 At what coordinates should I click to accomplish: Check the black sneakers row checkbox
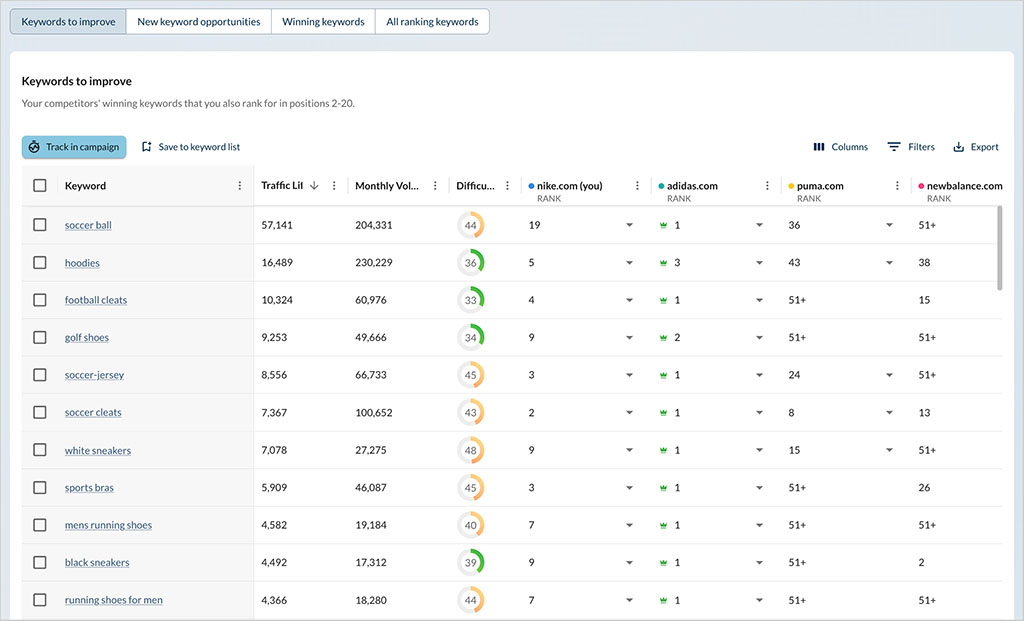pyautogui.click(x=40, y=562)
